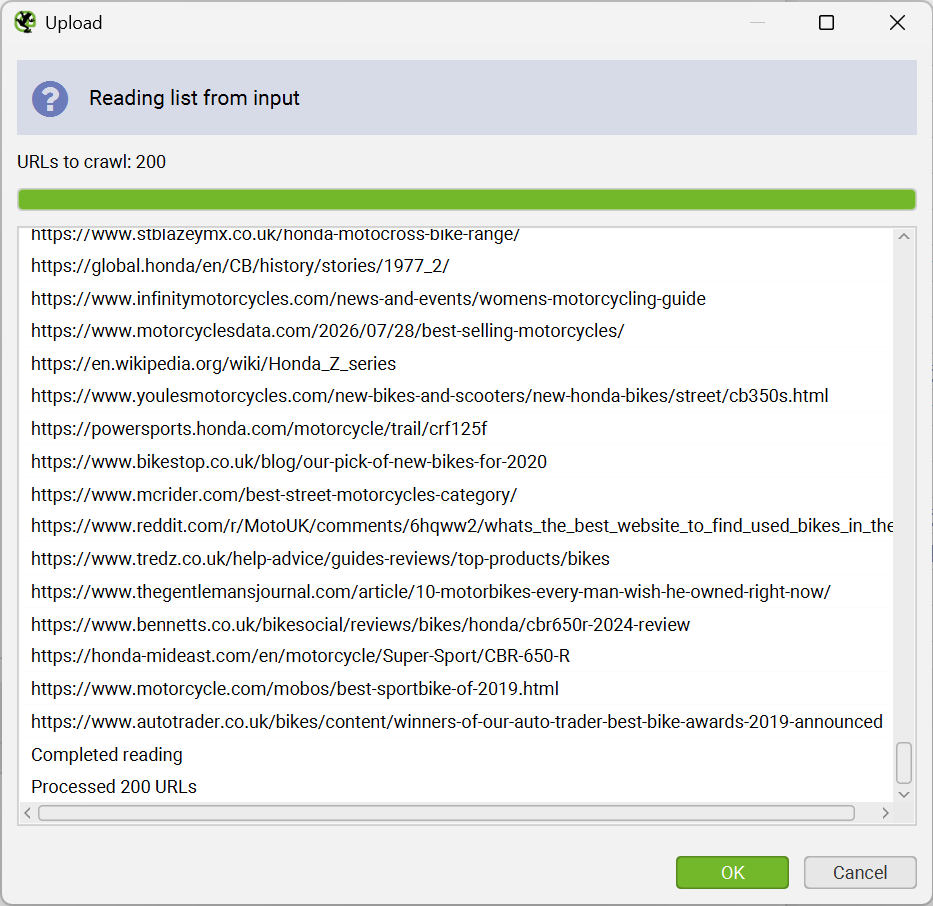The image size is (933, 906).
Task: Click the scroll up arrow of URL list
Action: (x=904, y=236)
